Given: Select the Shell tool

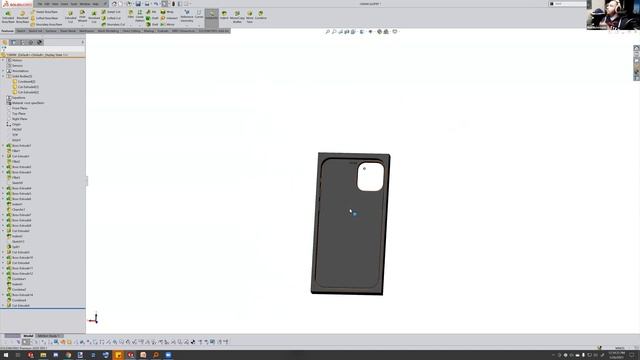Looking at the screenshot, I should [x=152, y=24].
